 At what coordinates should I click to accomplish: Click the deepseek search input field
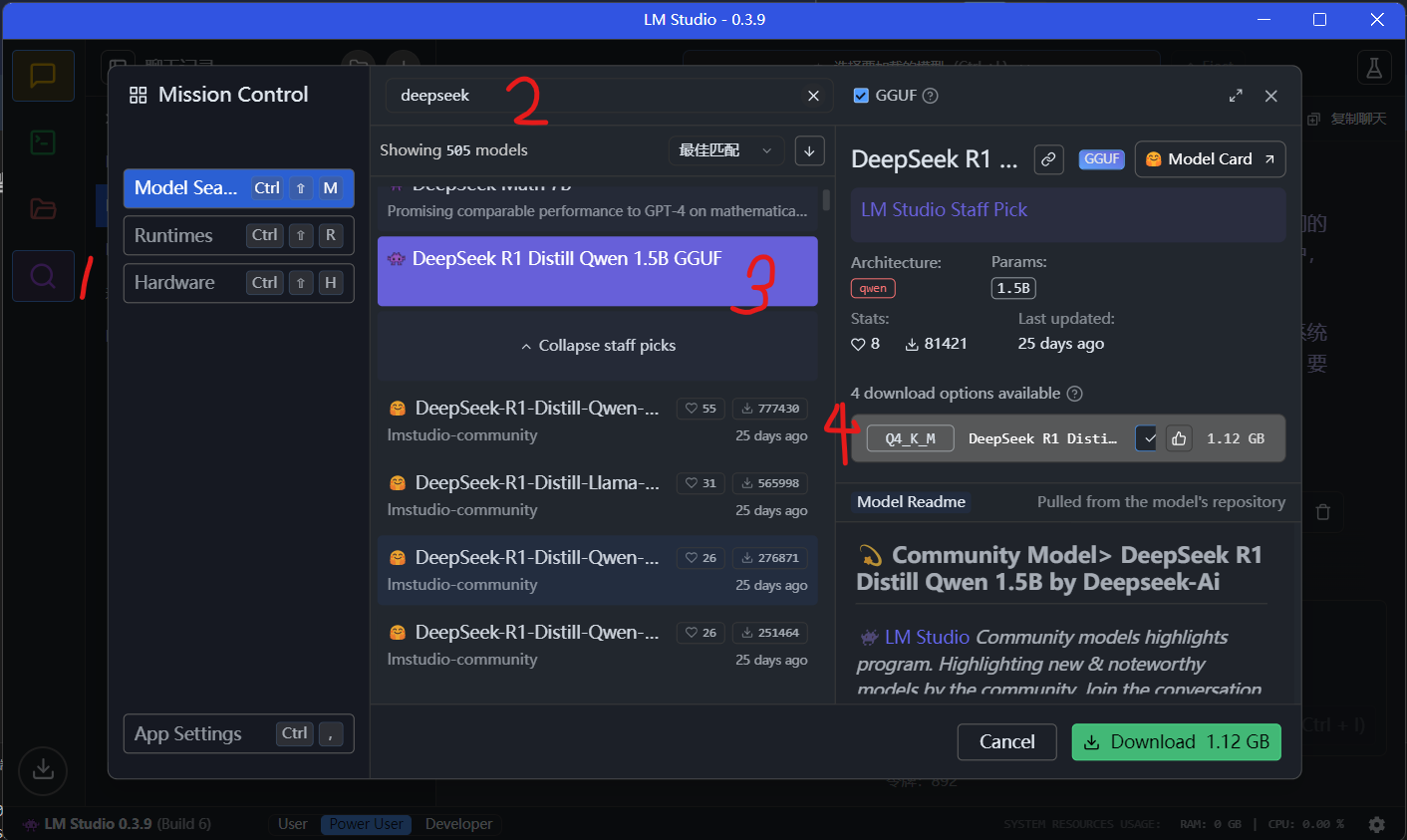(x=598, y=96)
